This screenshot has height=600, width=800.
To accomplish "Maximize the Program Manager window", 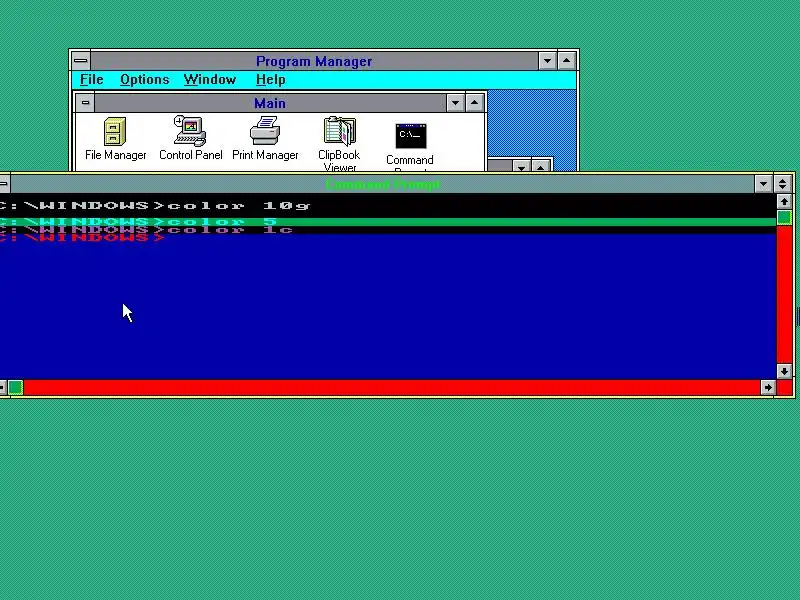I will click(567, 61).
